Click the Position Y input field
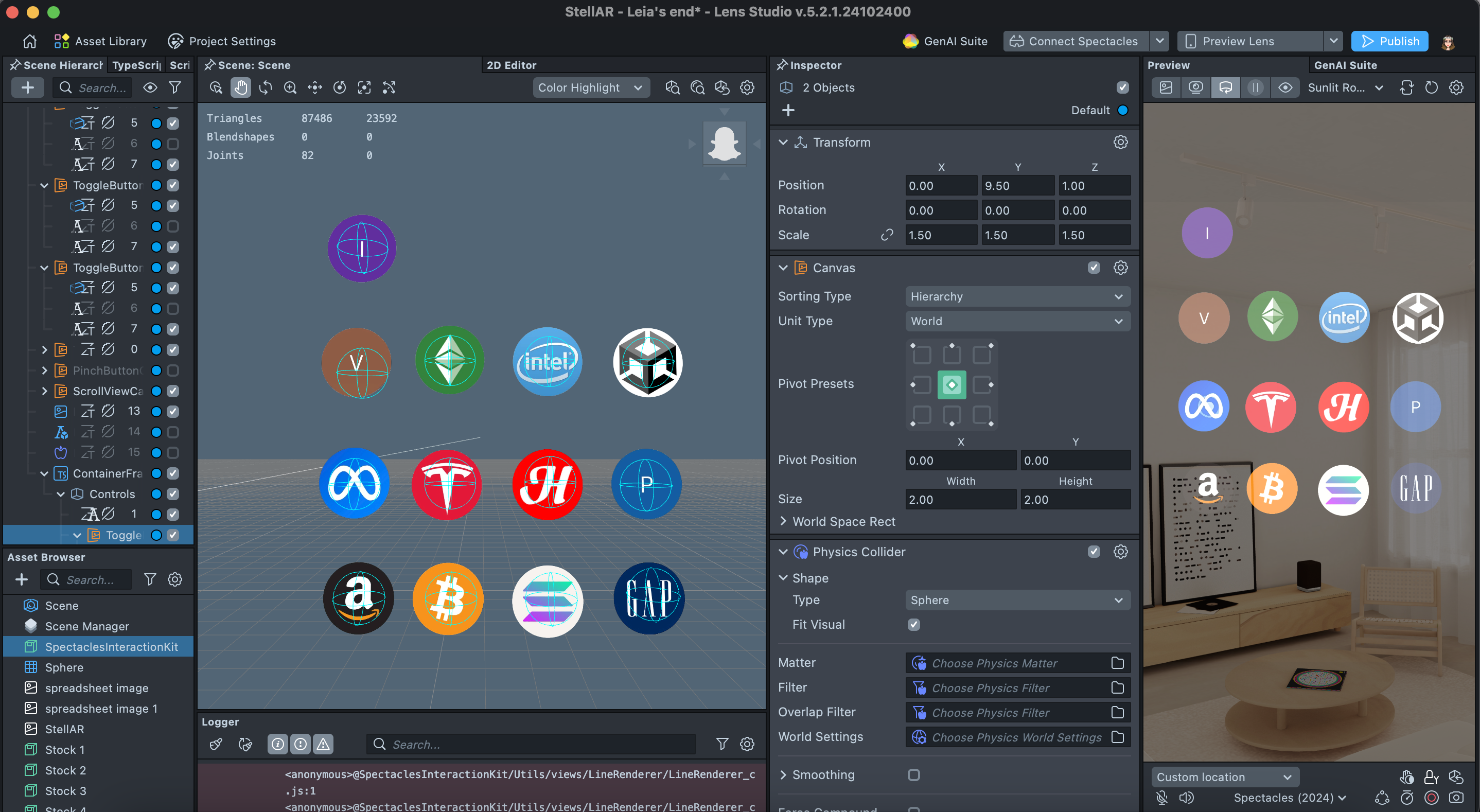1480x812 pixels. [1017, 186]
